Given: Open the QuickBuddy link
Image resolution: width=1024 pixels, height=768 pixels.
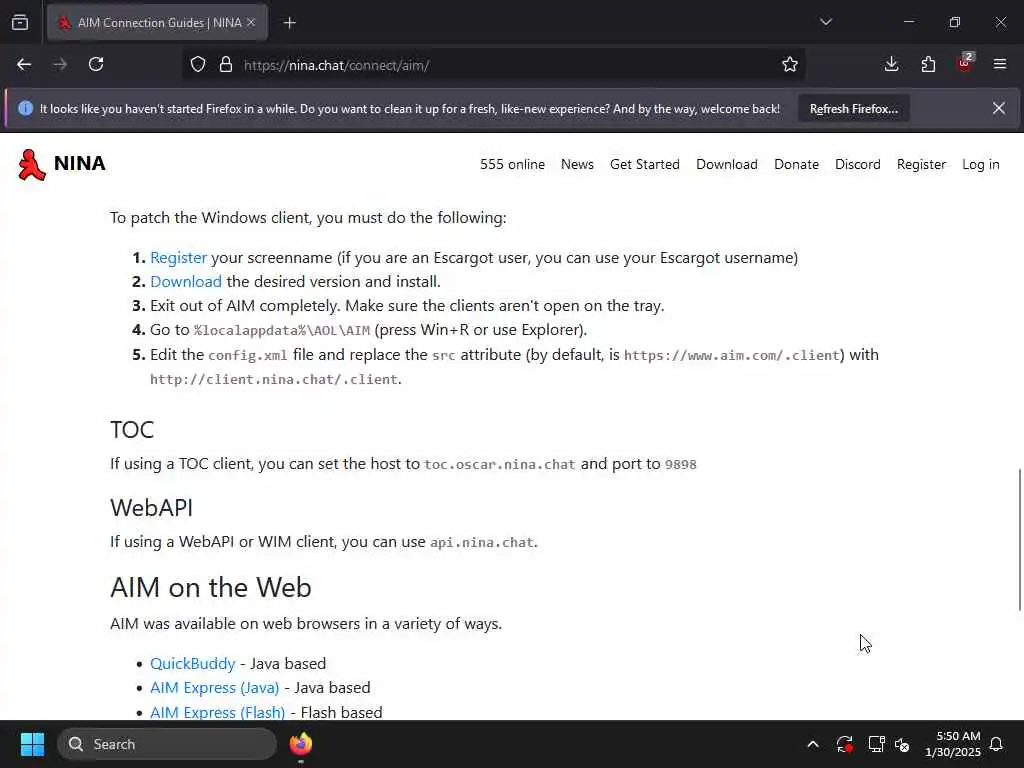Looking at the screenshot, I should [x=193, y=664].
